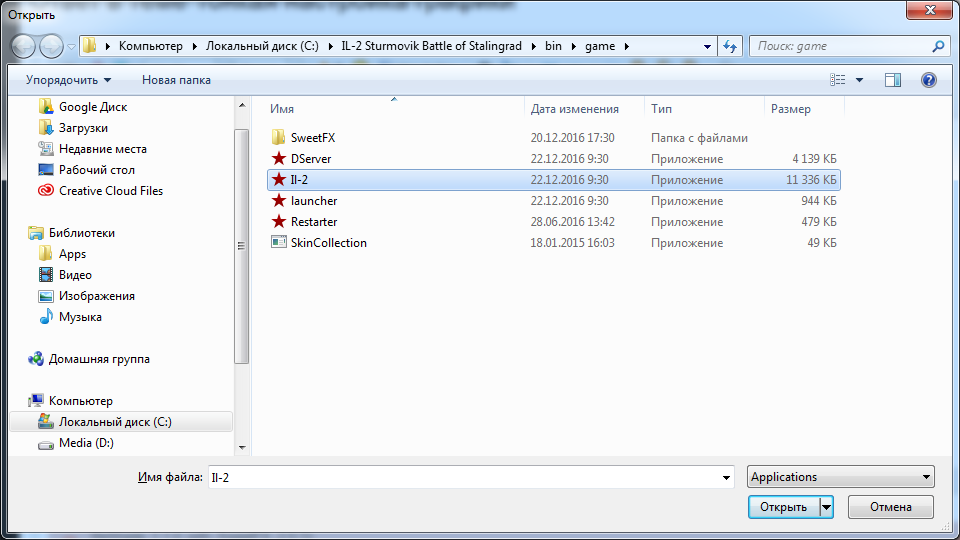The image size is (960, 540).
Task: Click the Библиотеки icon in sidebar
Action: [36, 233]
